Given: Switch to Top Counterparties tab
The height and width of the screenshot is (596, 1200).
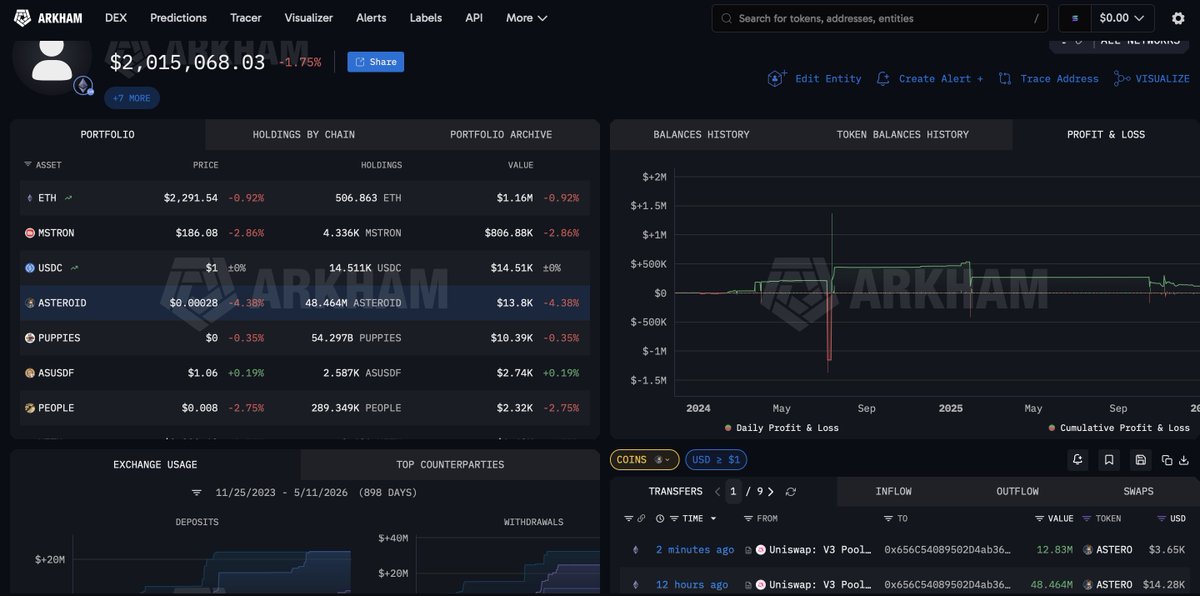Looking at the screenshot, I should (450, 464).
